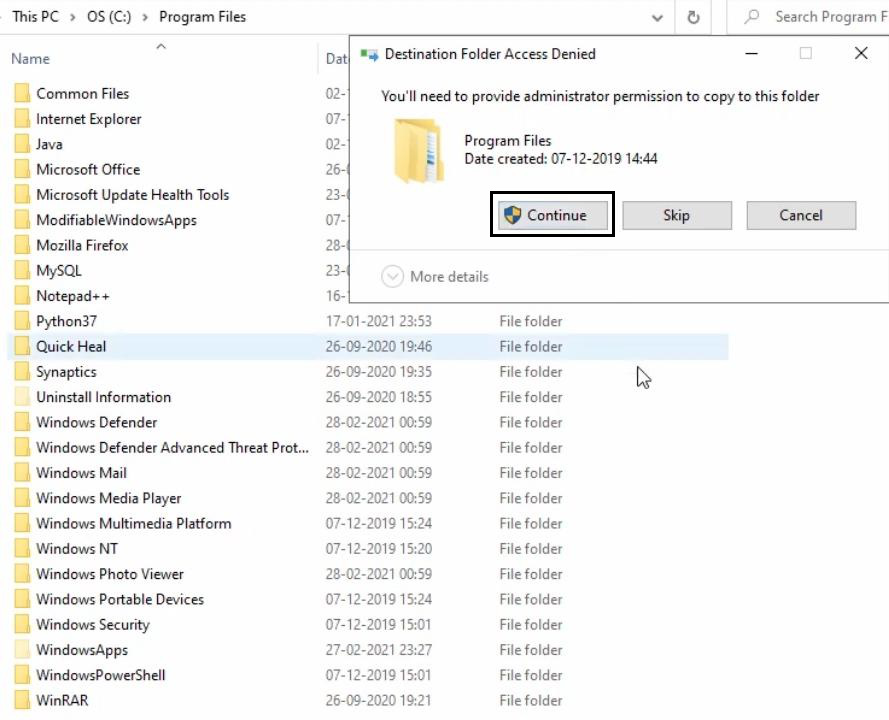This screenshot has width=889, height=720.
Task: Select the Windows Multimedia Platform folder name
Action: click(x=134, y=523)
